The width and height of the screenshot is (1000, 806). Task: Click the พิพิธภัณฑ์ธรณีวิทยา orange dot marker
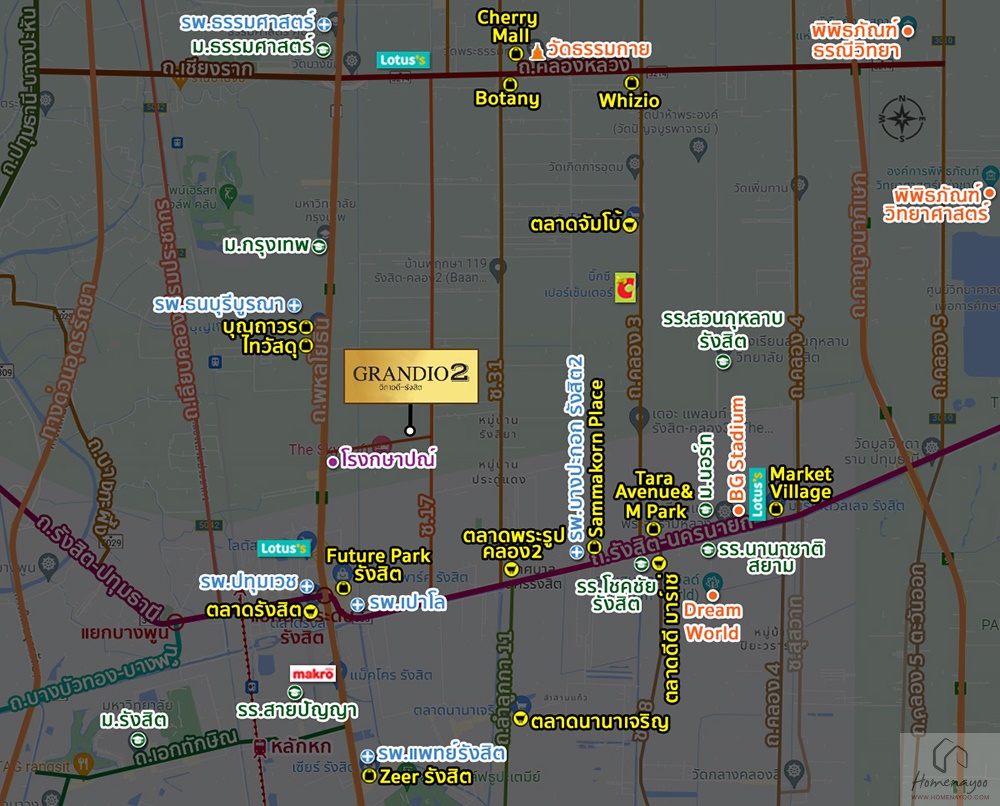point(909,31)
